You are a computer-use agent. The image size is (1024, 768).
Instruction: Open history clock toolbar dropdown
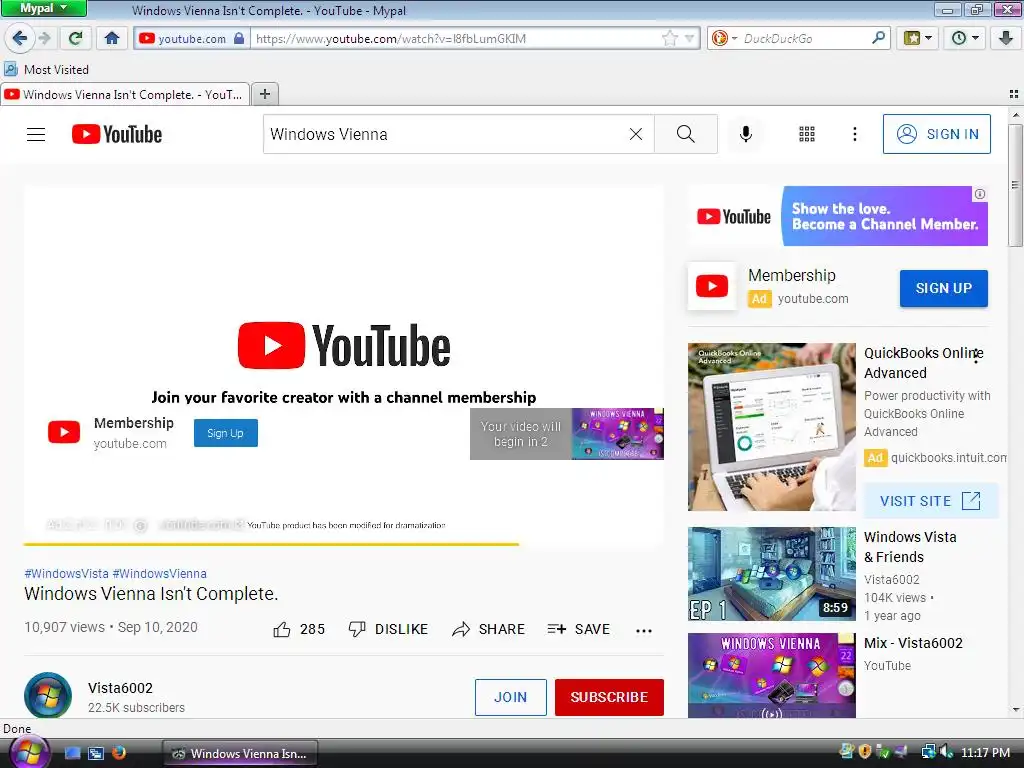[x=965, y=38]
